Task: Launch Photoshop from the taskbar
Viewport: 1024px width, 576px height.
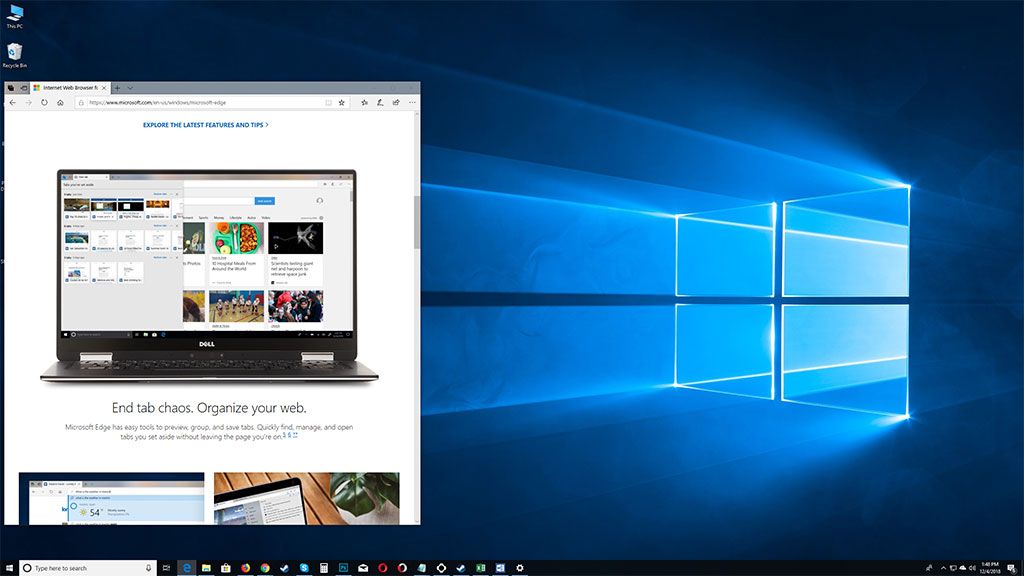Action: coord(343,567)
